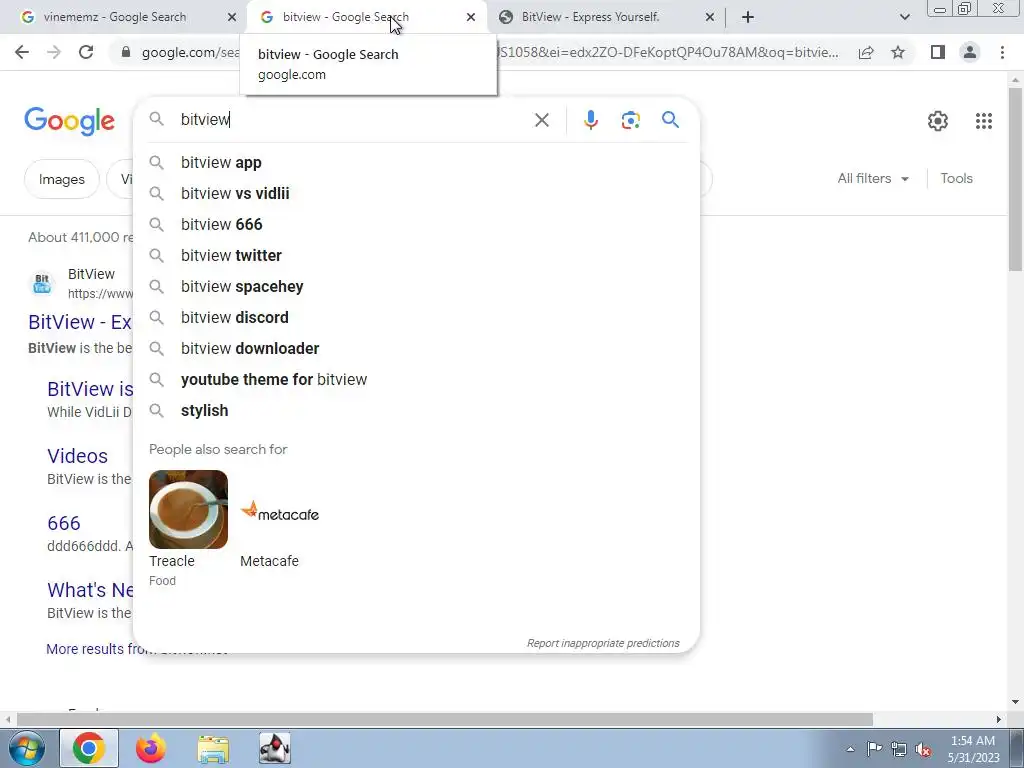Click the Metacafe logo thumbnail
This screenshot has width=1024, height=768.
point(280,511)
